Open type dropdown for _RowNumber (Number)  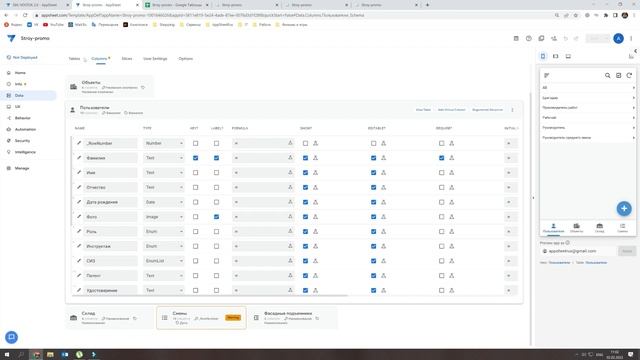(x=163, y=143)
